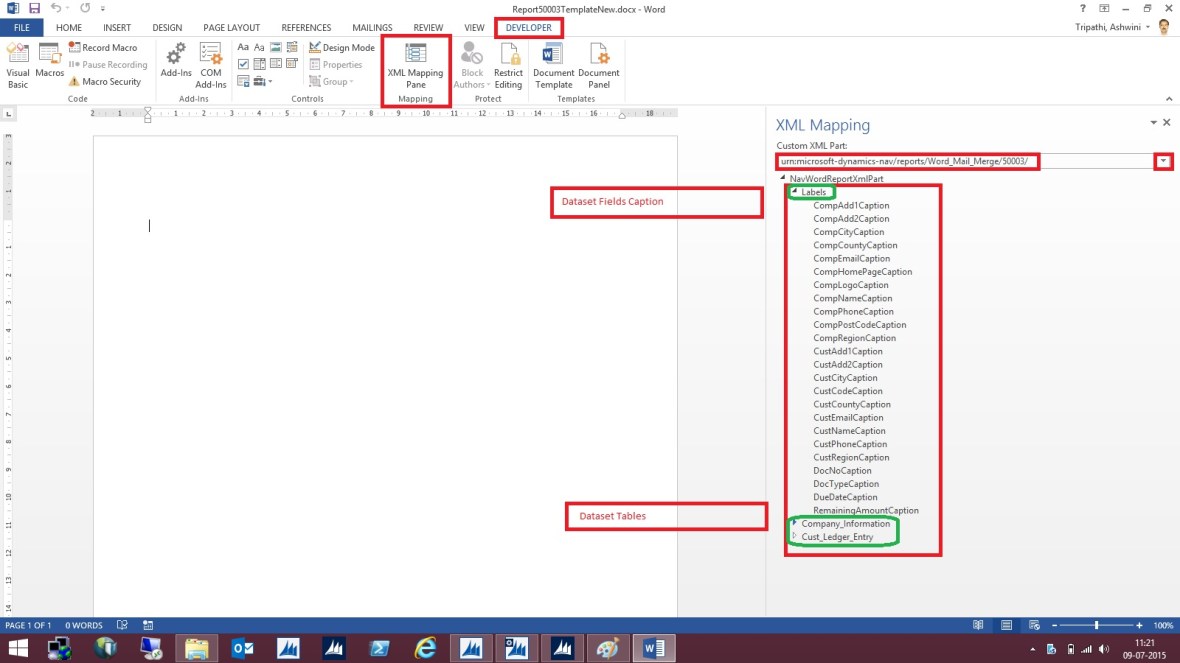Insert a Check Box content control
The width and height of the screenshot is (1180, 663).
pyautogui.click(x=242, y=63)
